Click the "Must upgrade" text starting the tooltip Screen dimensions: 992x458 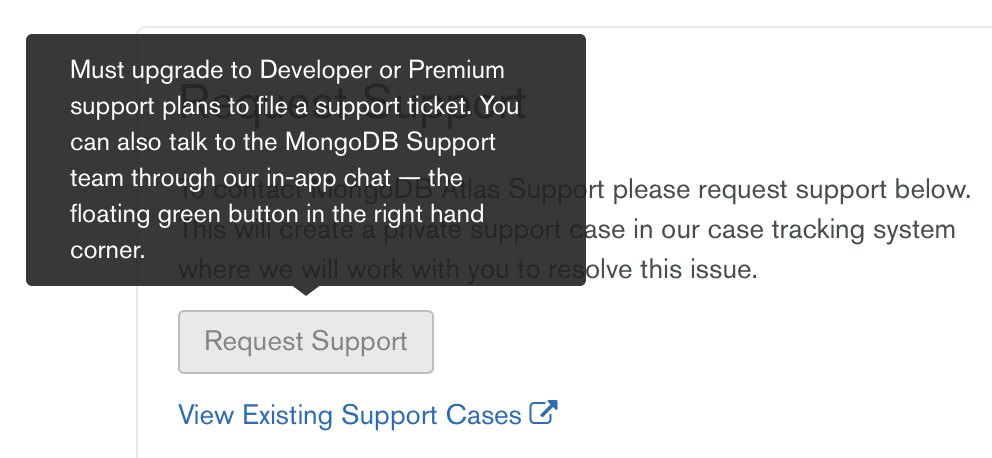click(130, 71)
